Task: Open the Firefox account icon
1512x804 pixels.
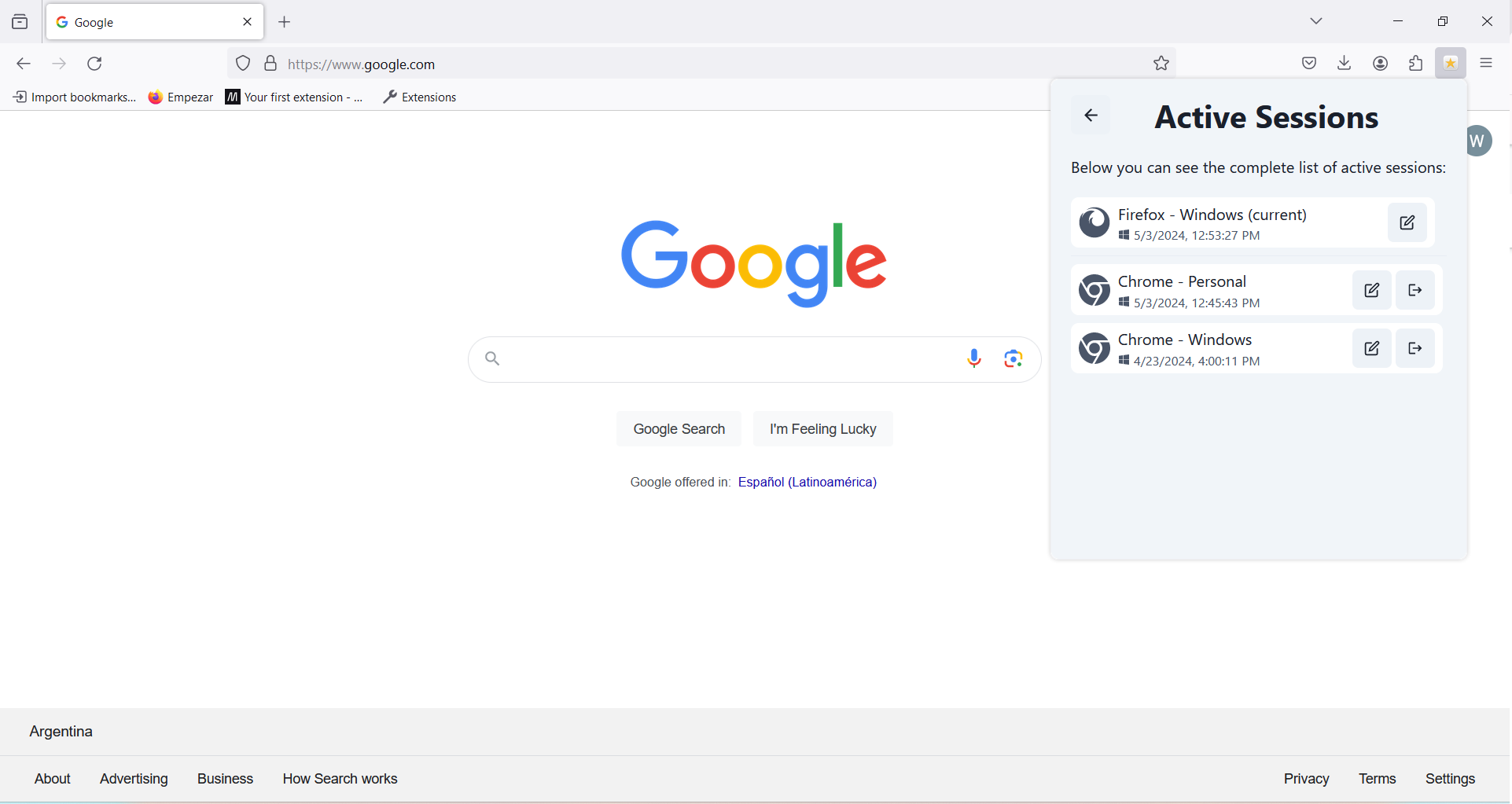Action: point(1381,64)
